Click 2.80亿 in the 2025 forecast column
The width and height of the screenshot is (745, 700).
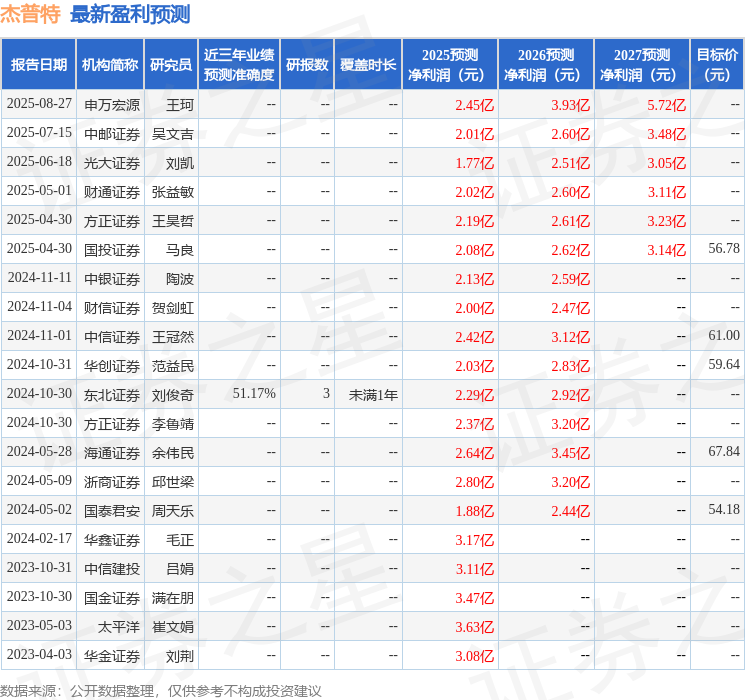[475, 482]
